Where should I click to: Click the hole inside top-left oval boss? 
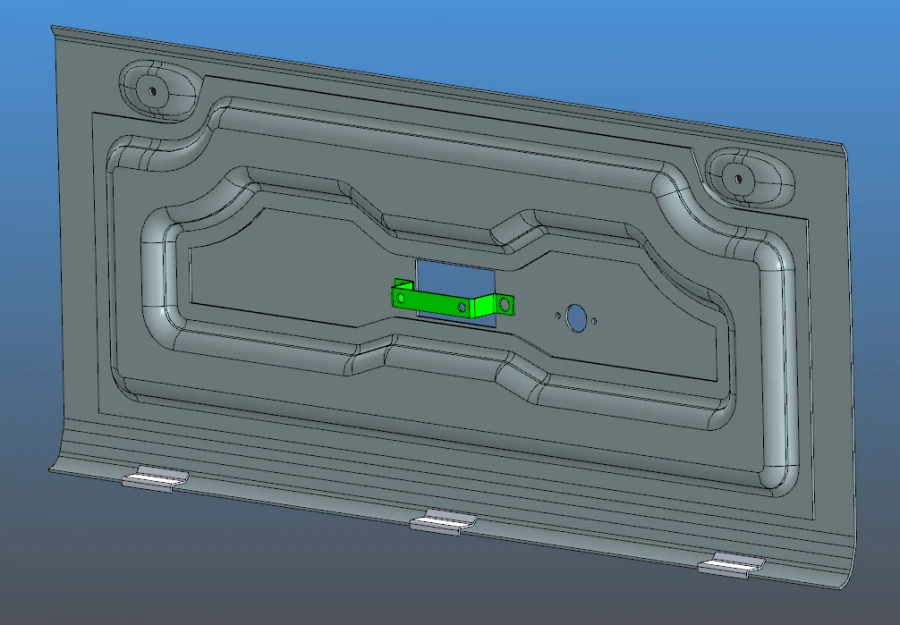(153, 89)
